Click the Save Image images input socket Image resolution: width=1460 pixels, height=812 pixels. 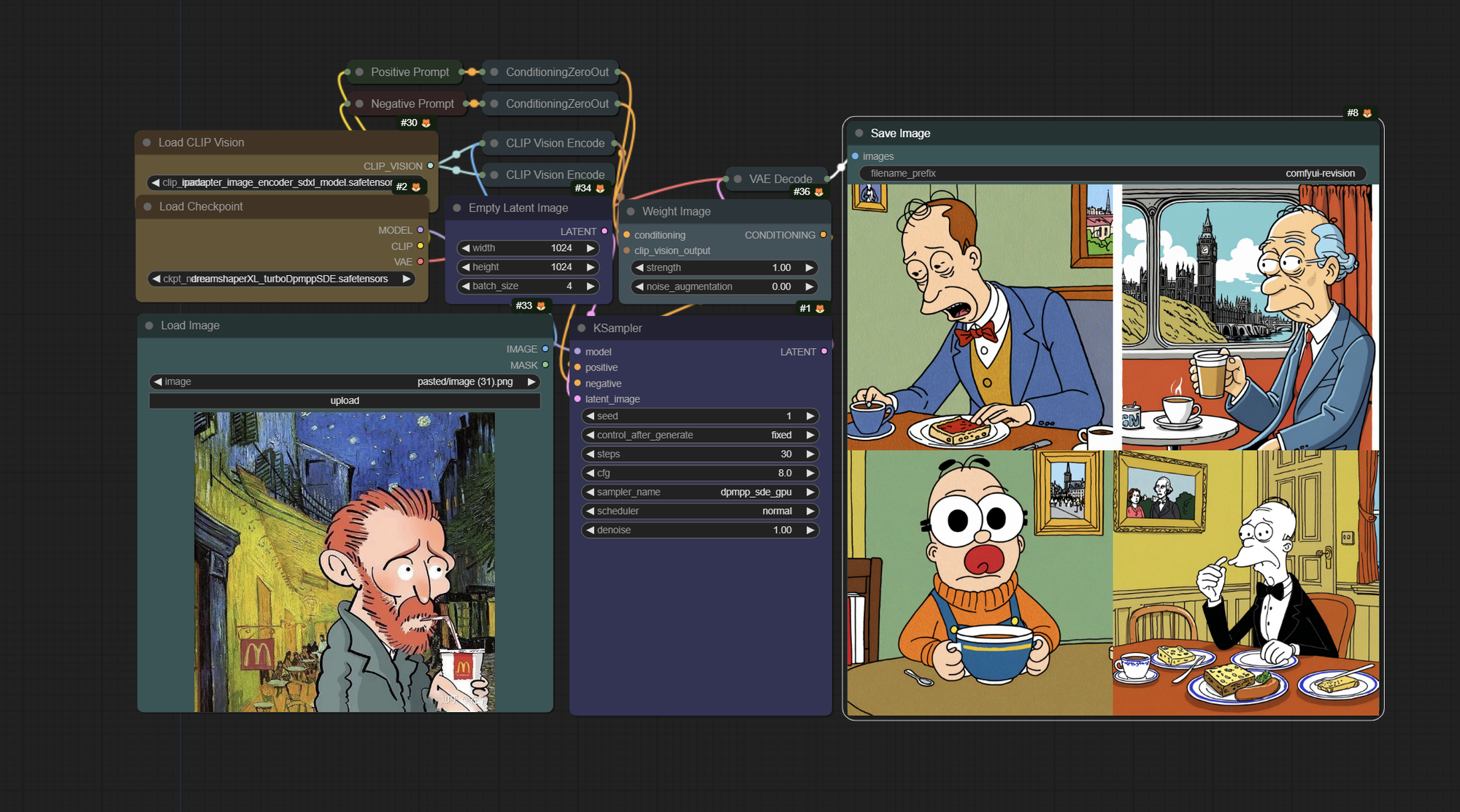click(x=856, y=156)
